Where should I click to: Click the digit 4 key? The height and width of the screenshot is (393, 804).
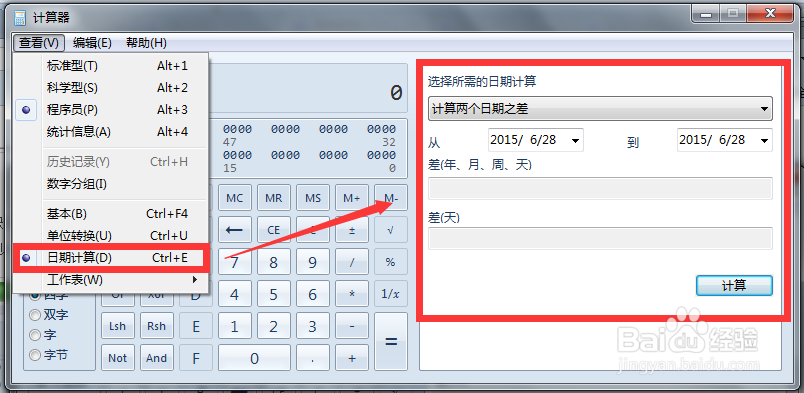point(234,294)
